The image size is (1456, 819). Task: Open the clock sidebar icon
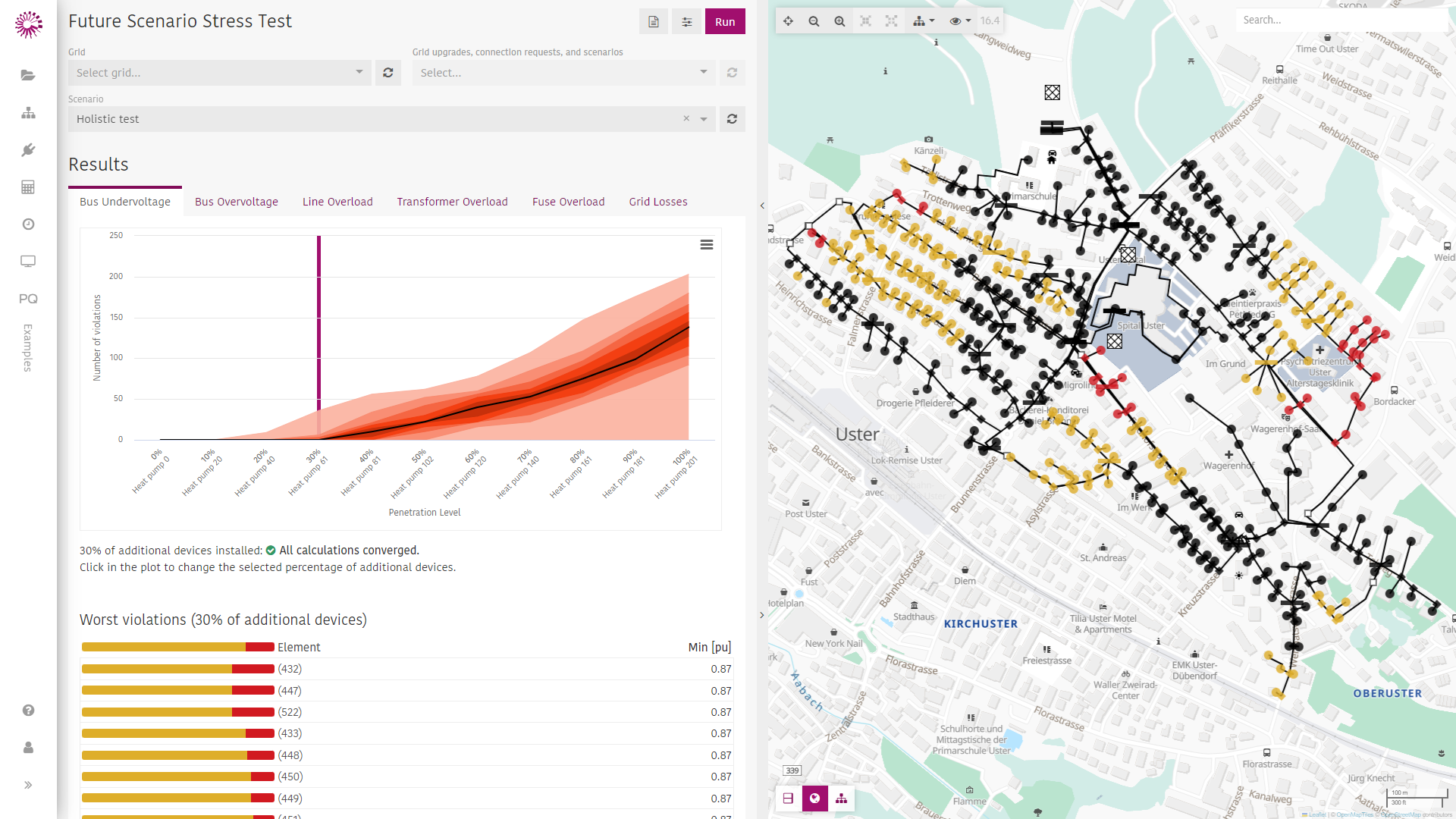click(x=28, y=224)
